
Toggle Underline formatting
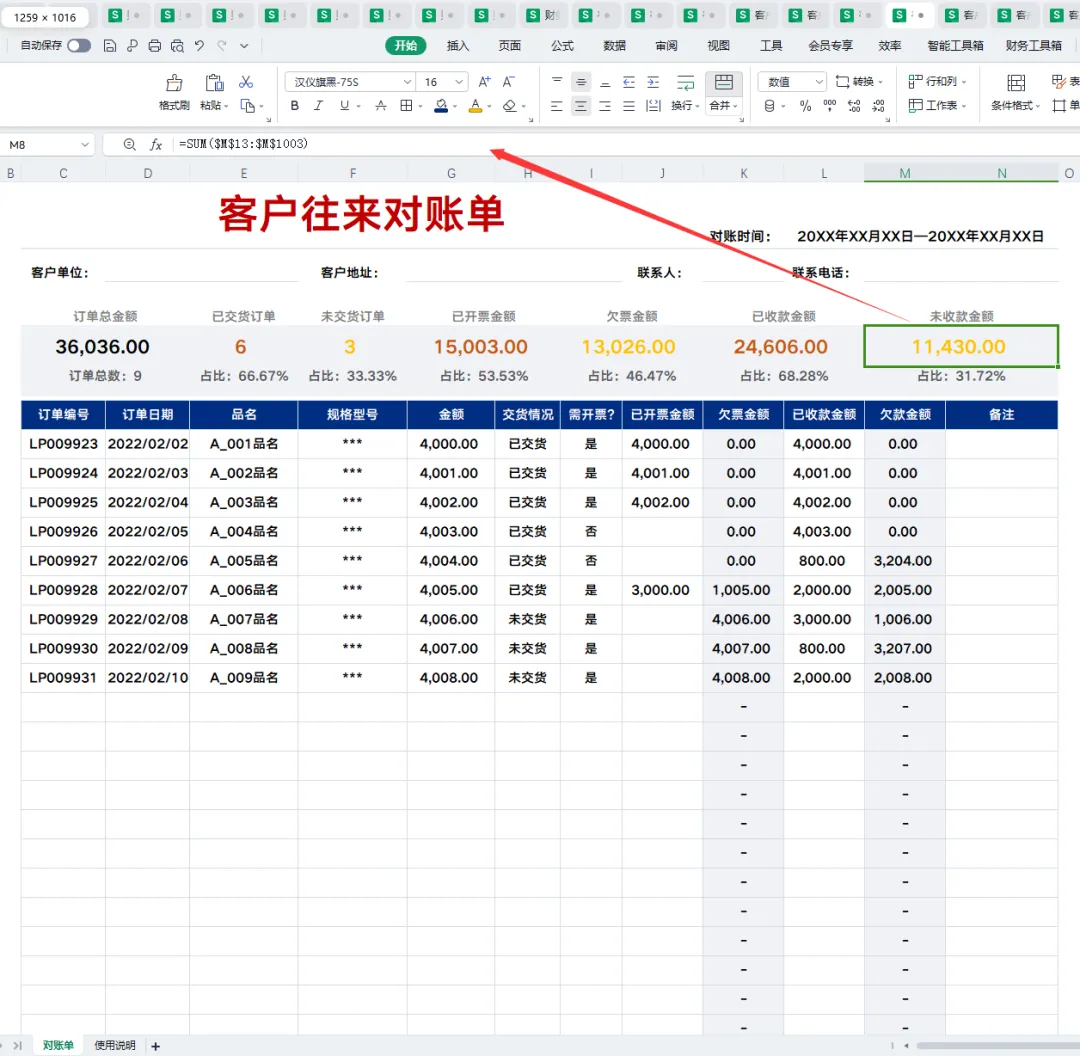point(344,105)
